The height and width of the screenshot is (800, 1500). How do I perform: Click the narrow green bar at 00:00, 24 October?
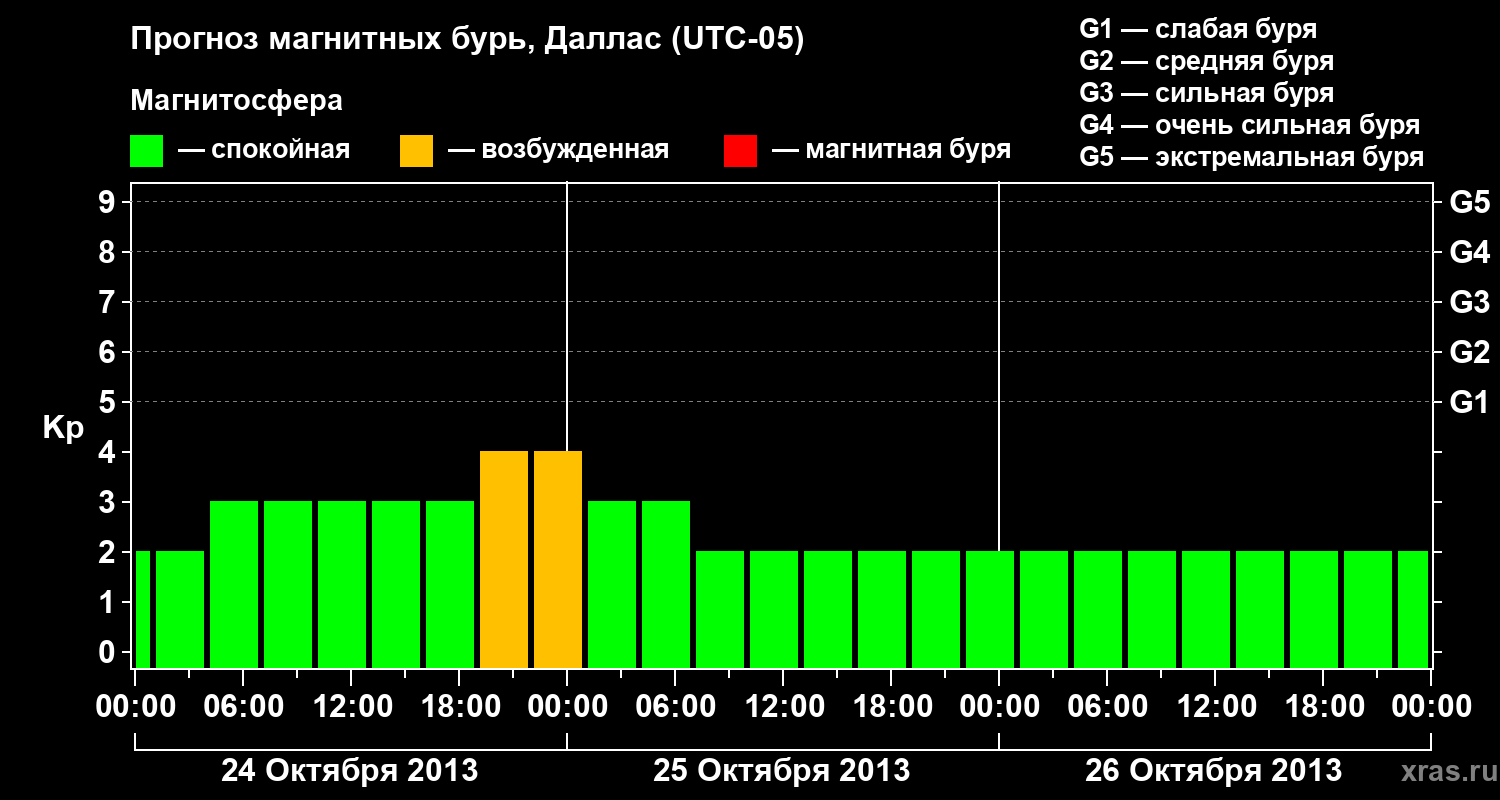pyautogui.click(x=142, y=609)
